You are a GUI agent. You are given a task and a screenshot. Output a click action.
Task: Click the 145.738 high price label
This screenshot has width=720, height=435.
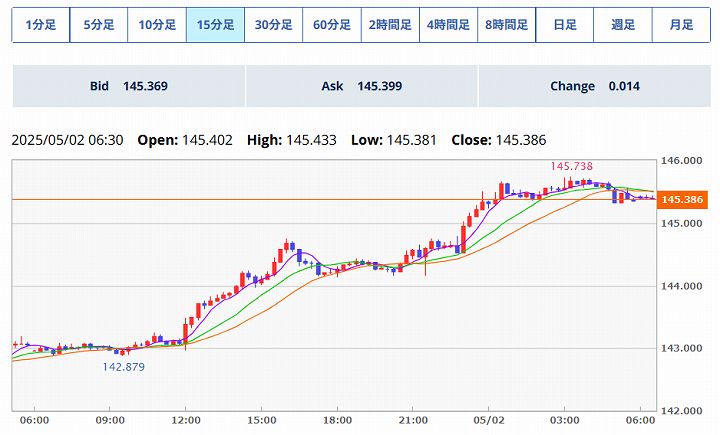point(572,166)
